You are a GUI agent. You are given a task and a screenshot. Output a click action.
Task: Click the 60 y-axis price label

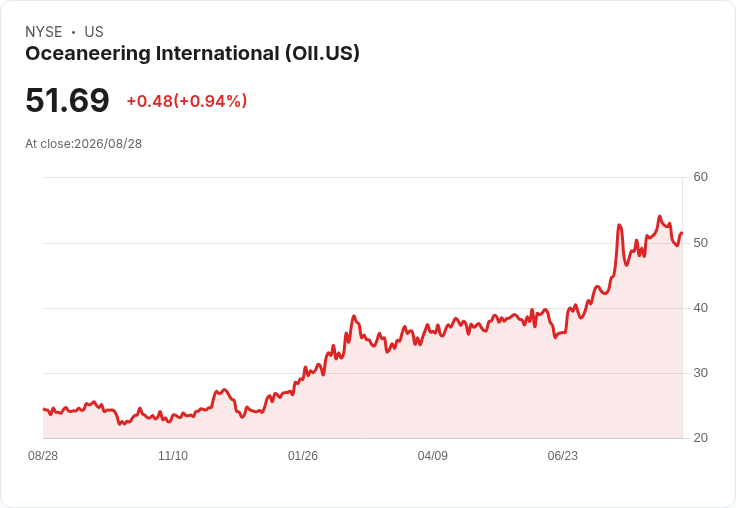[x=700, y=177]
